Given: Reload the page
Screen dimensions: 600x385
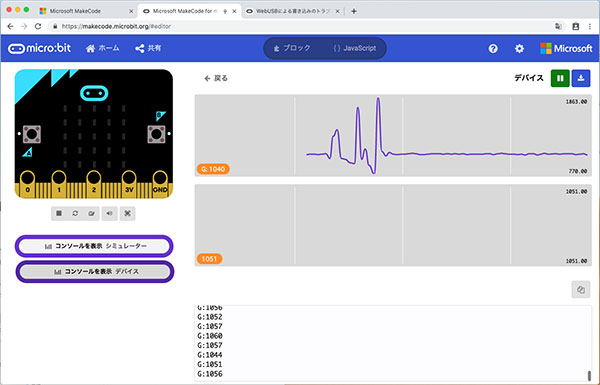Looking at the screenshot, I should click(x=38, y=26).
